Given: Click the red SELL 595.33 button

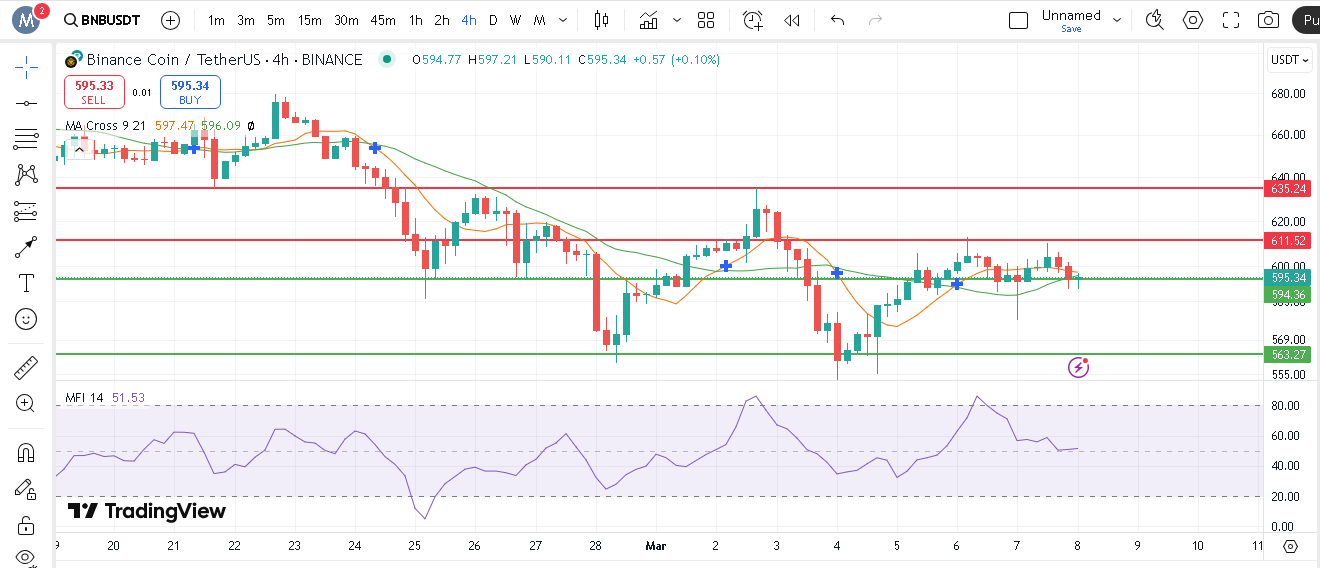Looking at the screenshot, I should [x=94, y=92].
